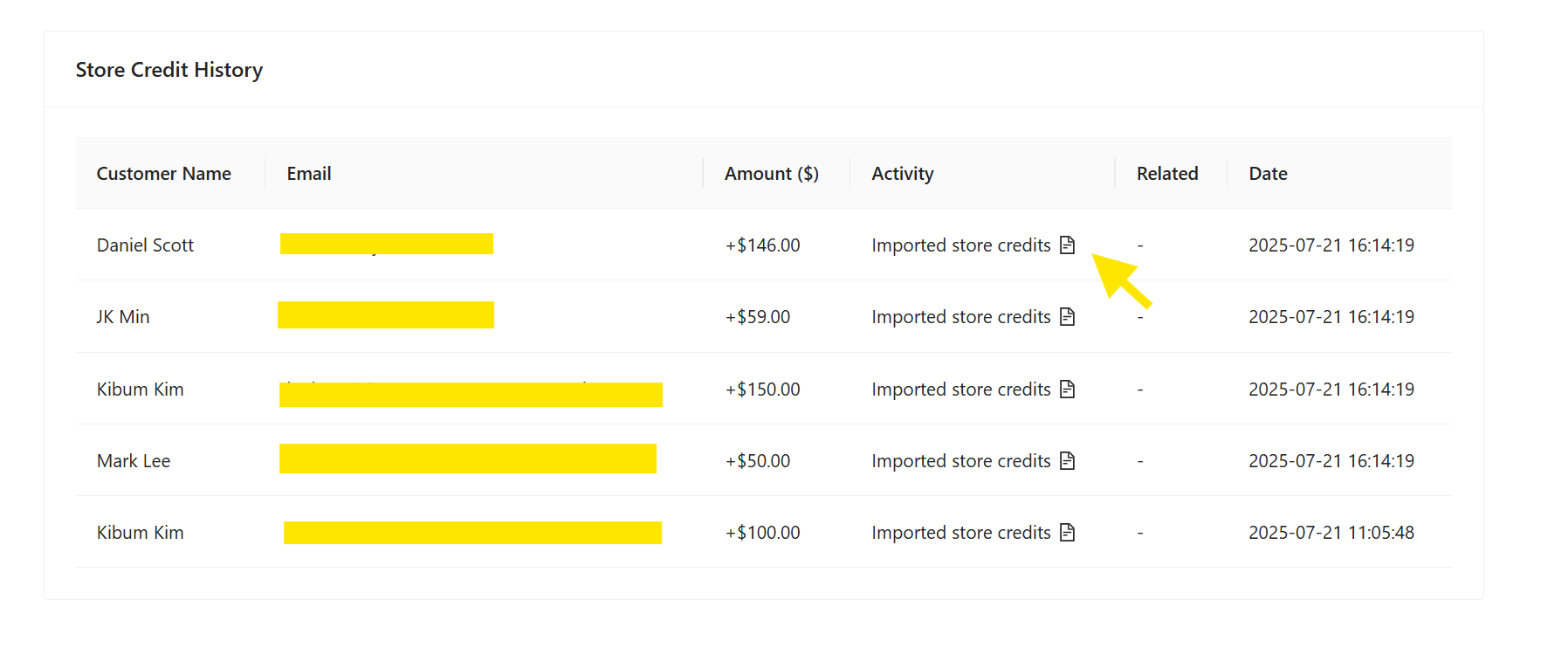Click Imported store credits in JK Min's row
This screenshot has width=1568, height=662.
(x=961, y=317)
